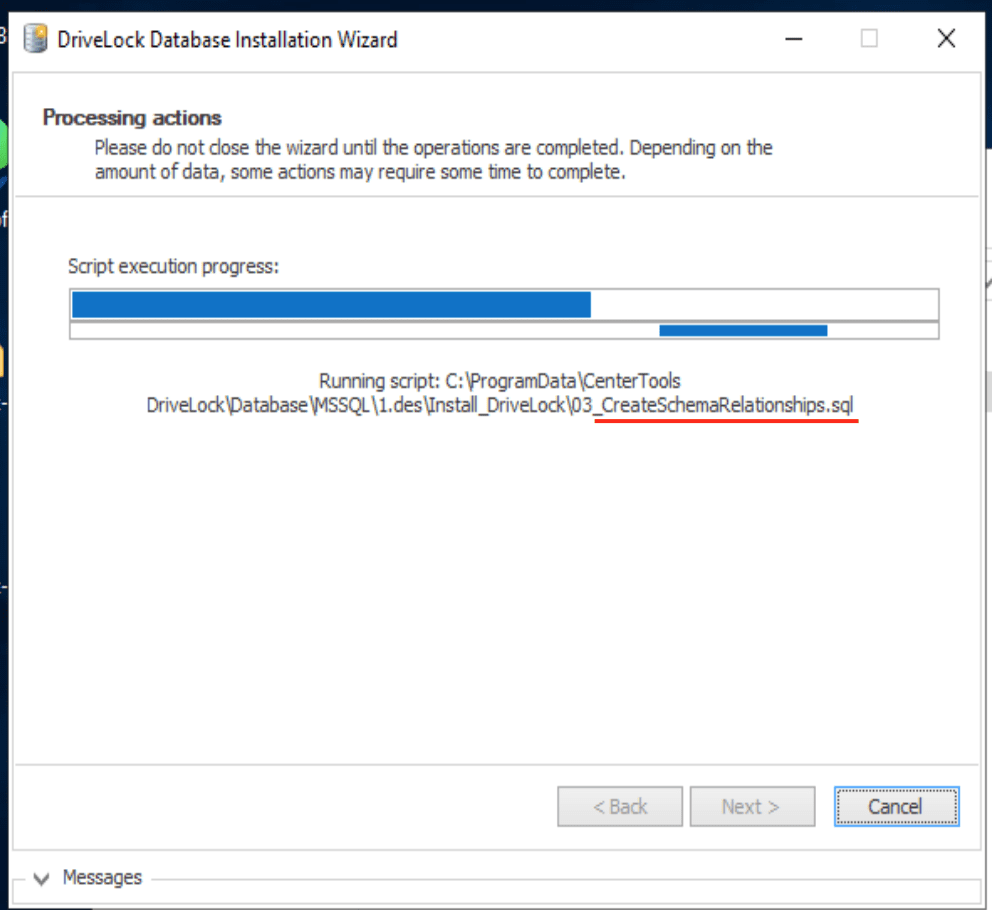Image resolution: width=992 pixels, height=910 pixels.
Task: Cancel the database installation
Action: (895, 806)
